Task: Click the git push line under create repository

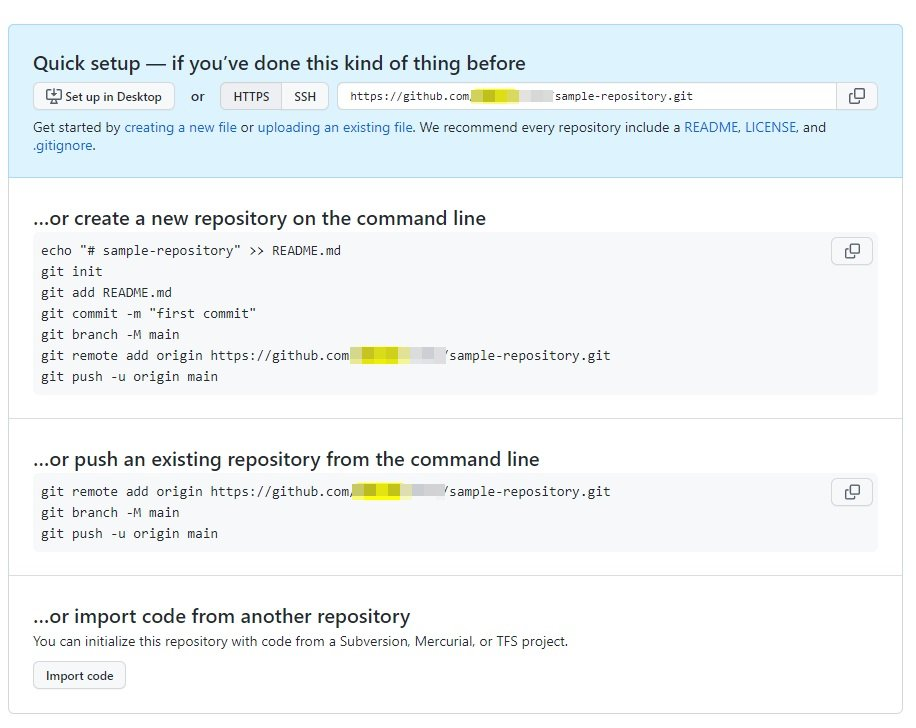Action: pos(129,377)
